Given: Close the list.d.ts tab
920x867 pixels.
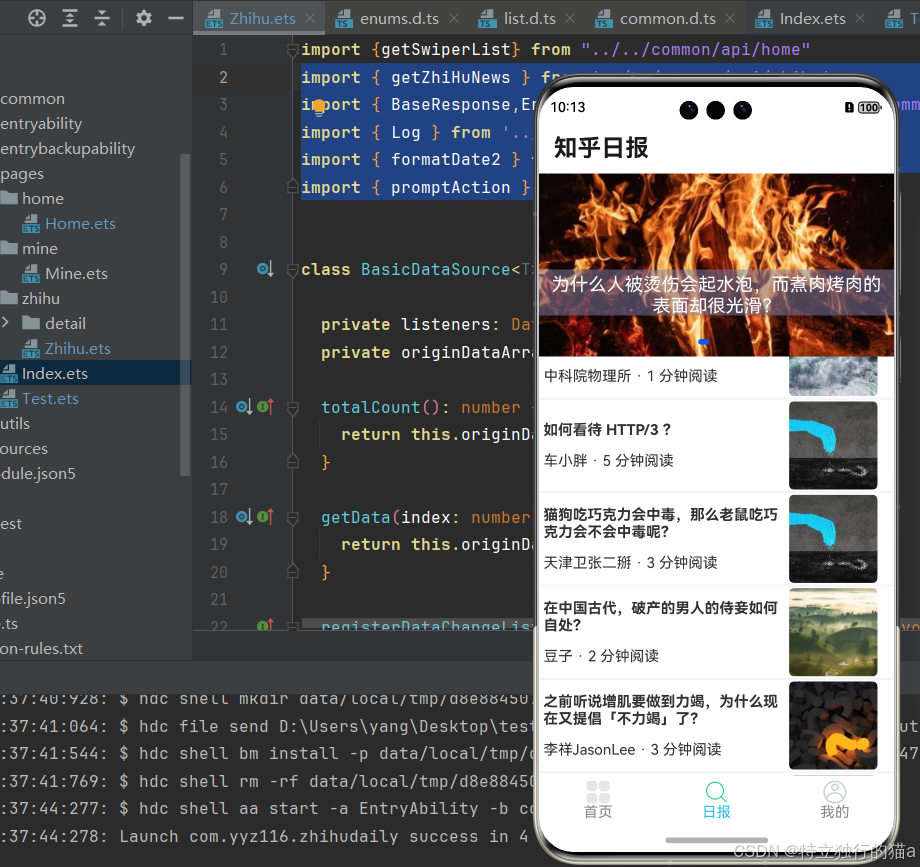Looking at the screenshot, I should [570, 19].
